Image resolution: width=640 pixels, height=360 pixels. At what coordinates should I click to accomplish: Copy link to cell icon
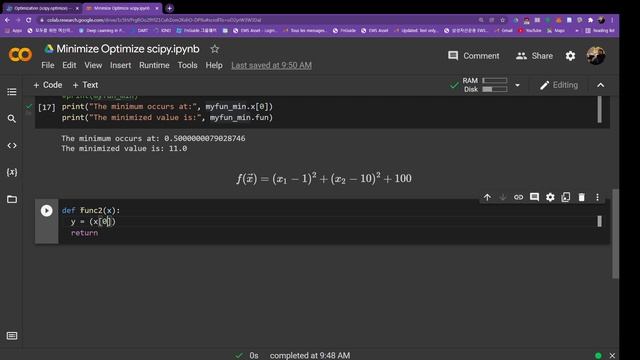click(x=518, y=198)
